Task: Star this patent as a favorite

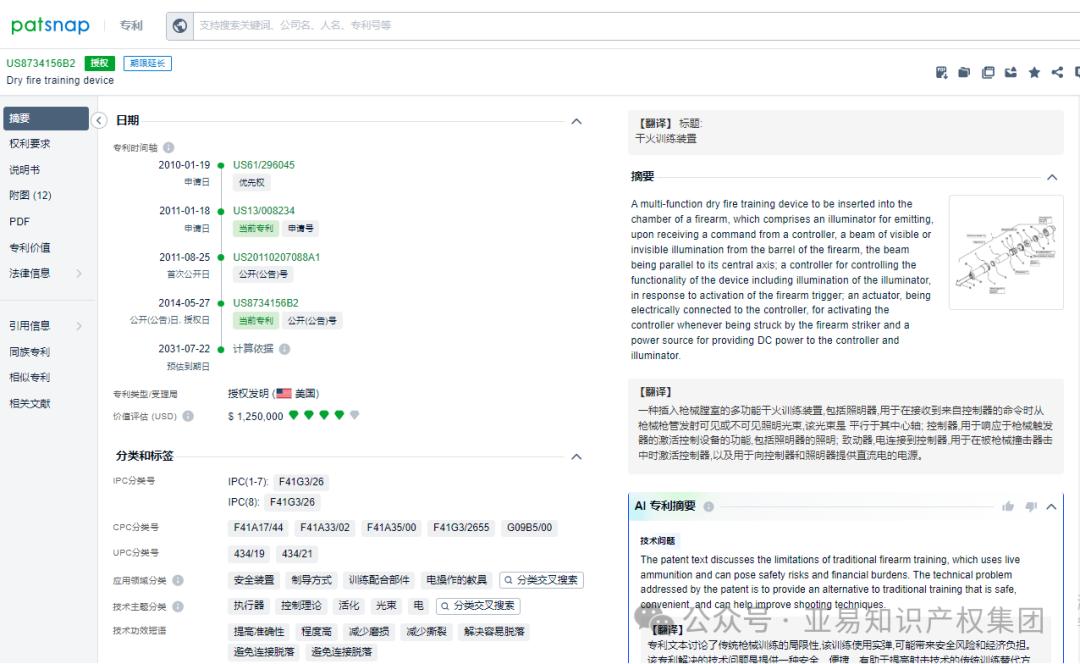Action: [x=1034, y=72]
